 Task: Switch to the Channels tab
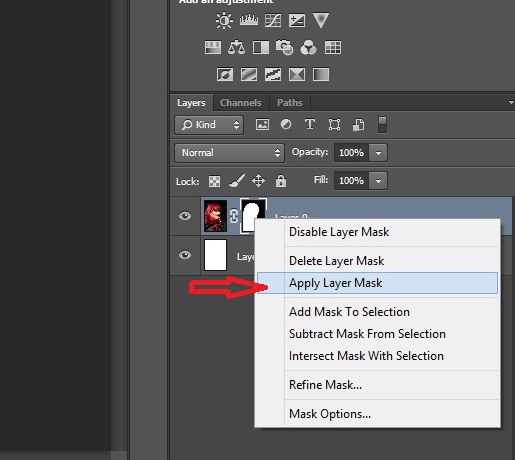(x=241, y=103)
